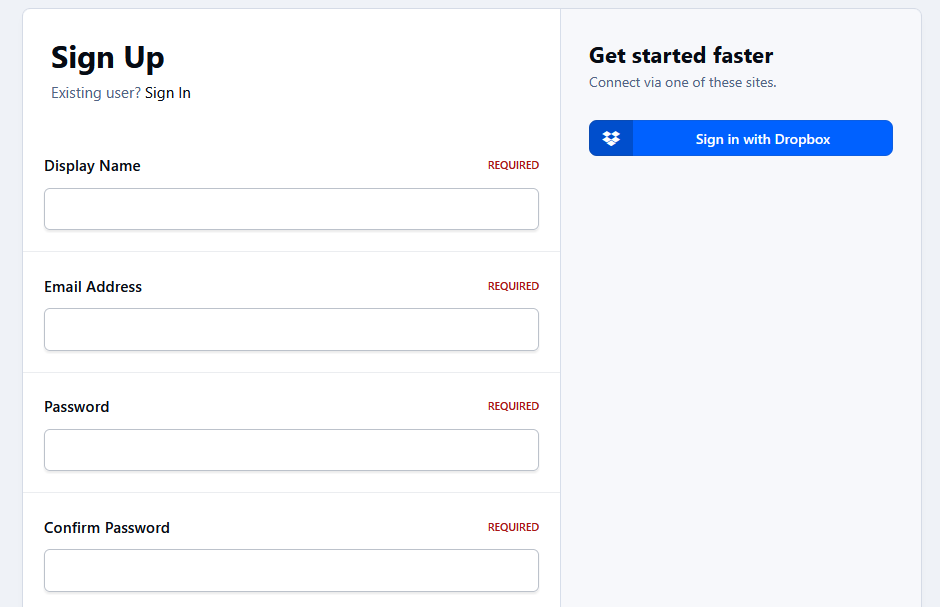Click the Email Address field label
Viewport: 940px width, 607px height.
[x=93, y=287]
